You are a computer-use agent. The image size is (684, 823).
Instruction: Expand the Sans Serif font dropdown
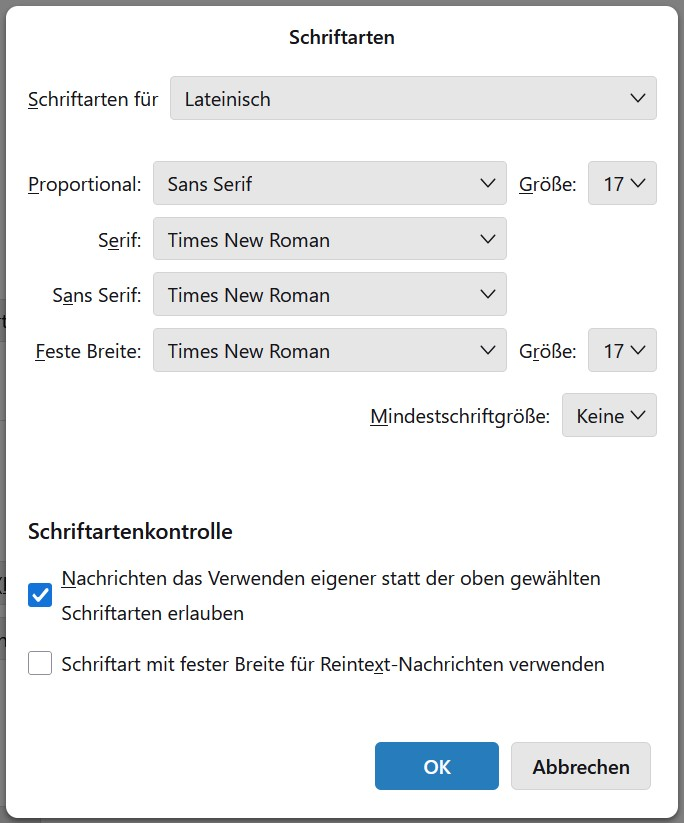329,295
